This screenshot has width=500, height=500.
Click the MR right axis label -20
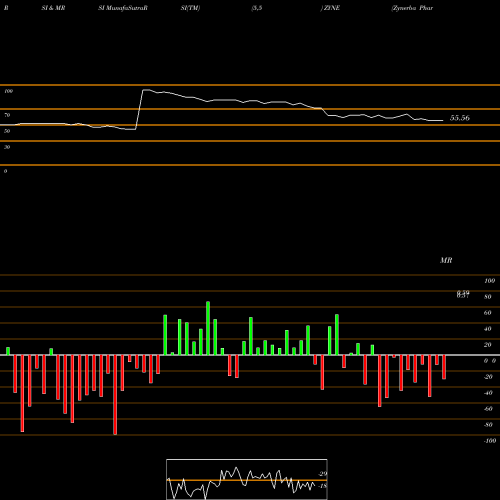click(x=488, y=377)
